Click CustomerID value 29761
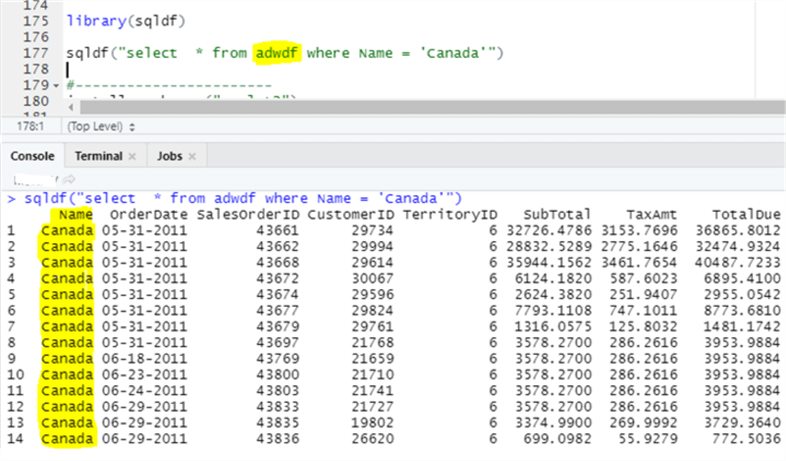The height and width of the screenshot is (461, 786). [x=372, y=327]
